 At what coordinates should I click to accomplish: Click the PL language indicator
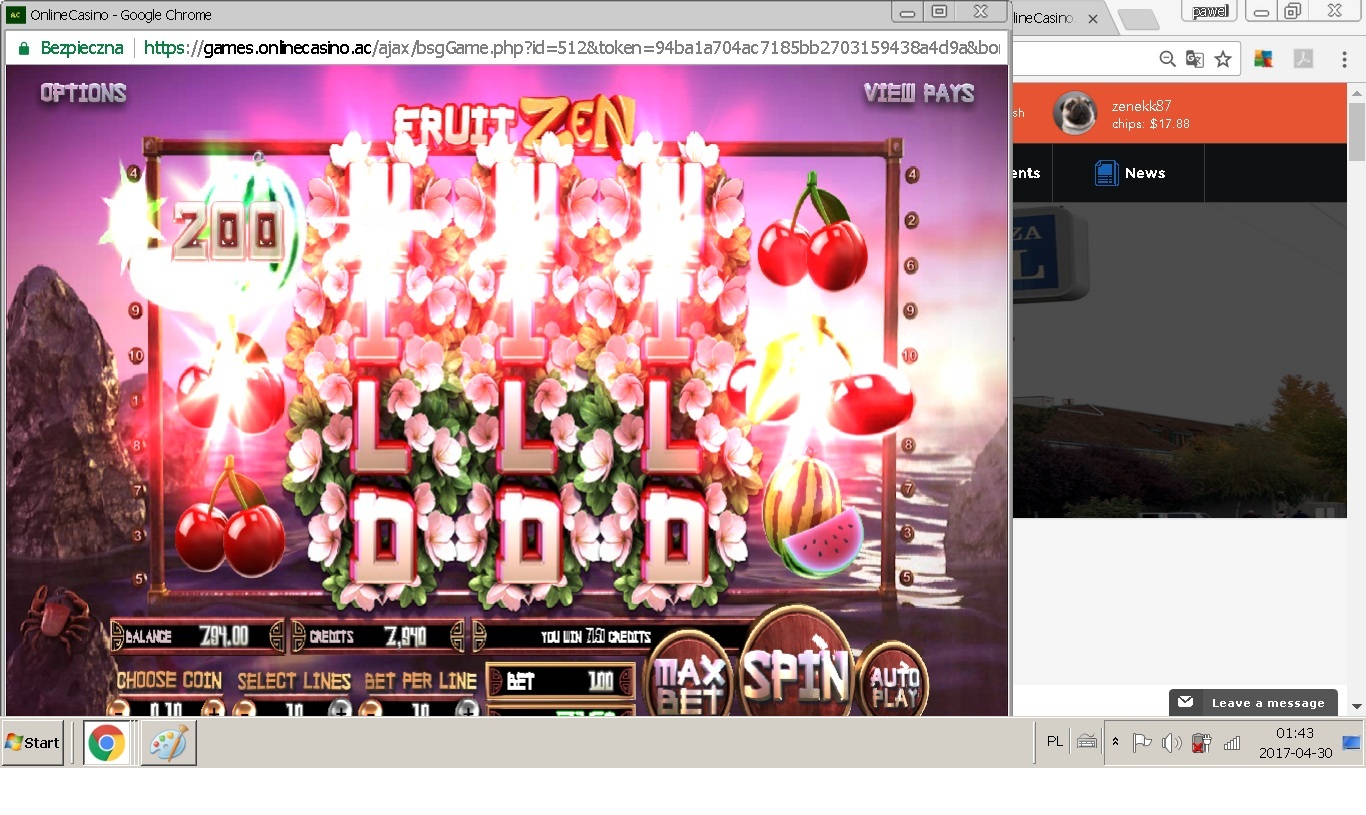(1054, 742)
